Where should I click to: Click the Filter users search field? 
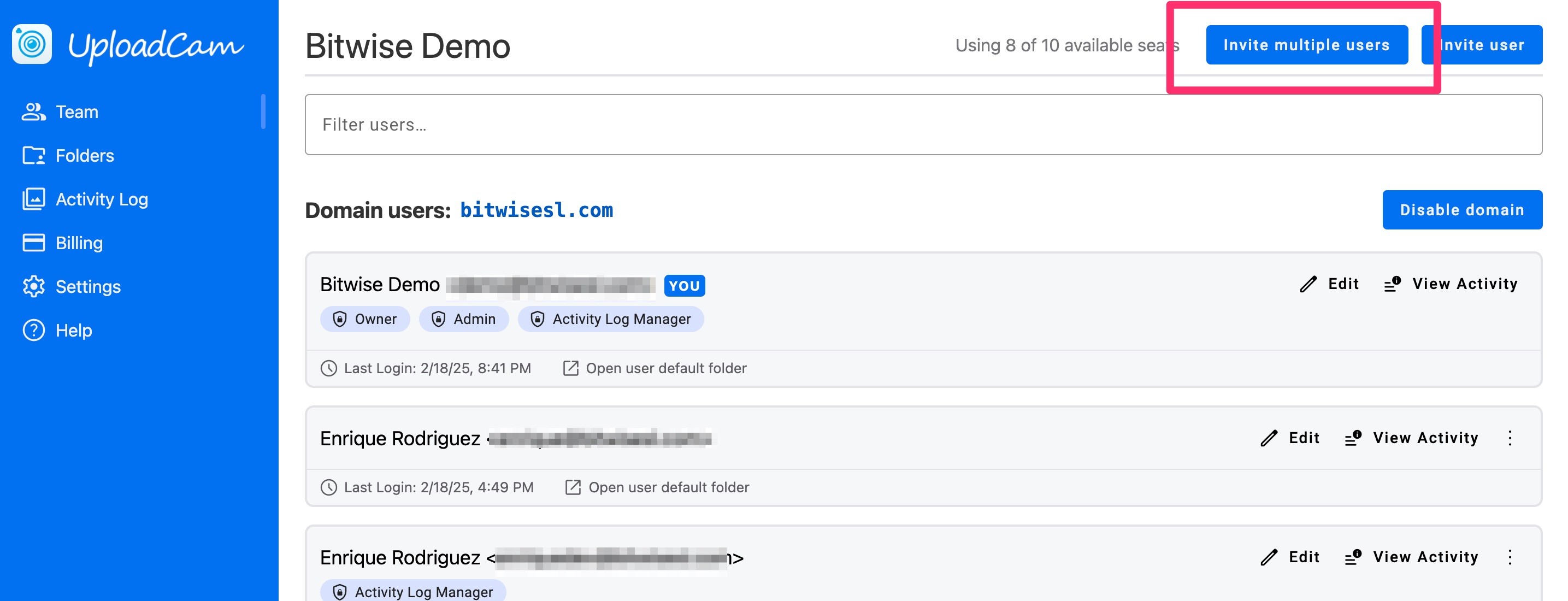pyautogui.click(x=923, y=125)
